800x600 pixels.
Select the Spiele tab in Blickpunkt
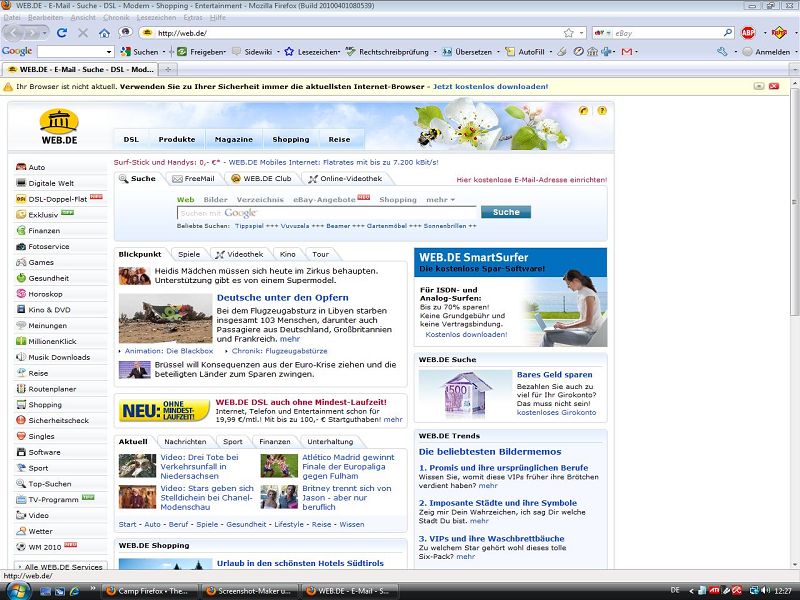click(x=189, y=254)
